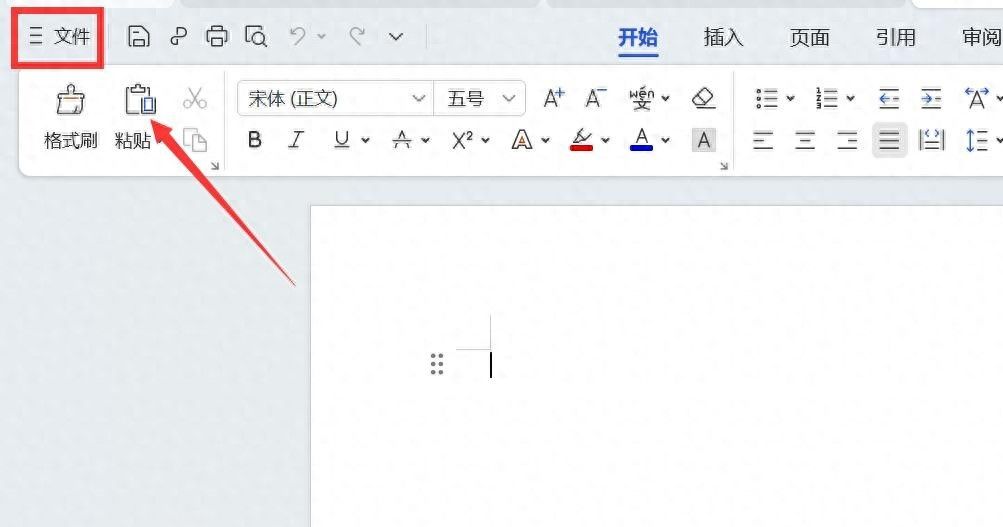The width and height of the screenshot is (1003, 527).
Task: Toggle Bold formatting
Action: click(x=255, y=139)
